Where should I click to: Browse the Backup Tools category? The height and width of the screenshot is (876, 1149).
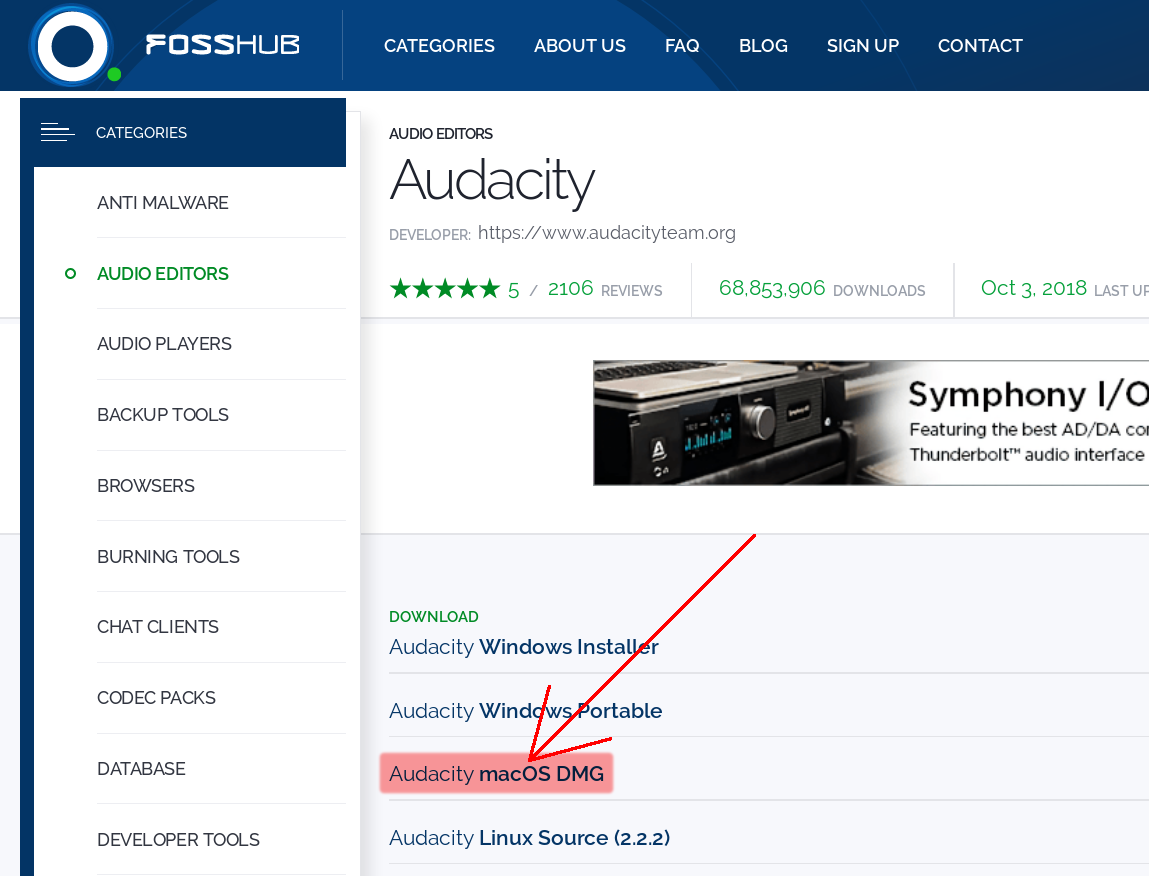click(163, 415)
